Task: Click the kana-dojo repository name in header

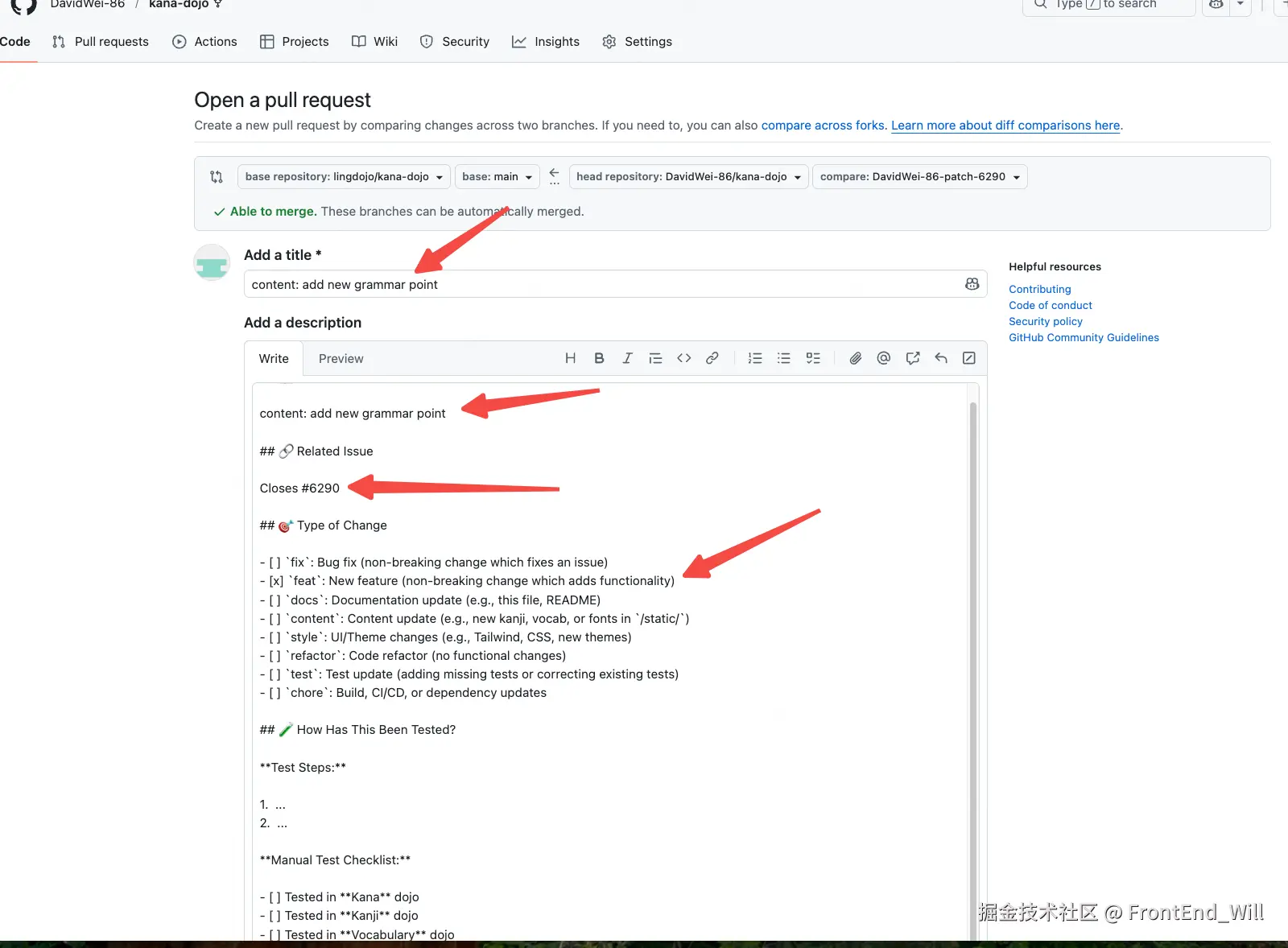Action: coord(179,4)
